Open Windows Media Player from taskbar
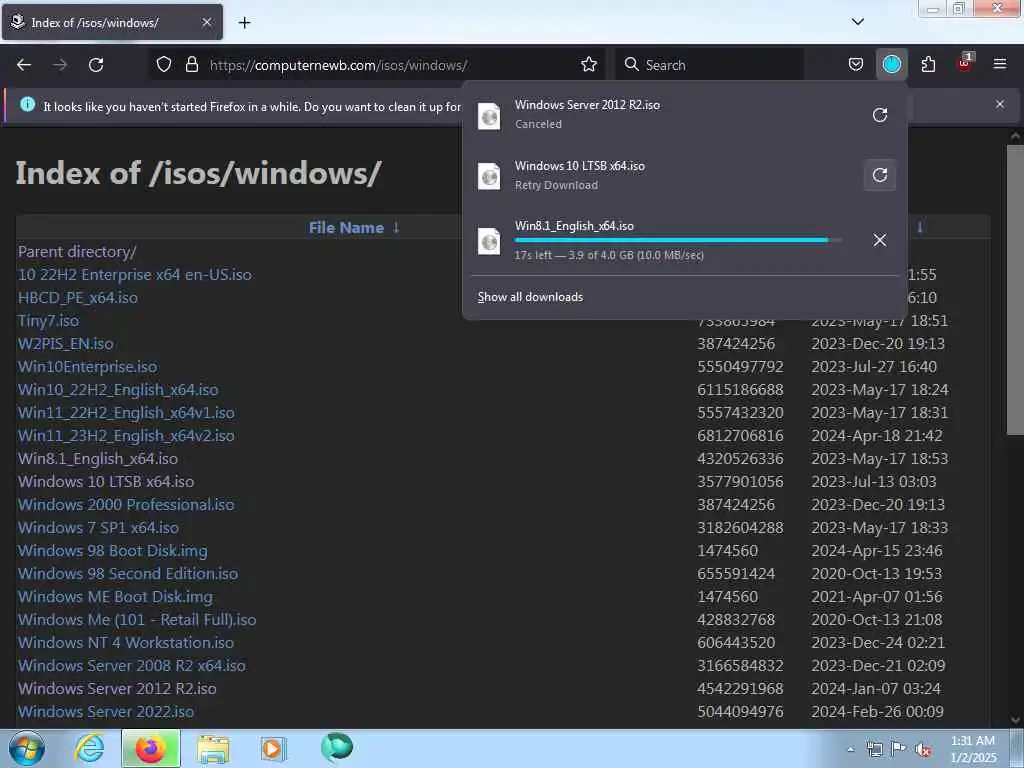This screenshot has width=1024, height=768. tap(273, 748)
